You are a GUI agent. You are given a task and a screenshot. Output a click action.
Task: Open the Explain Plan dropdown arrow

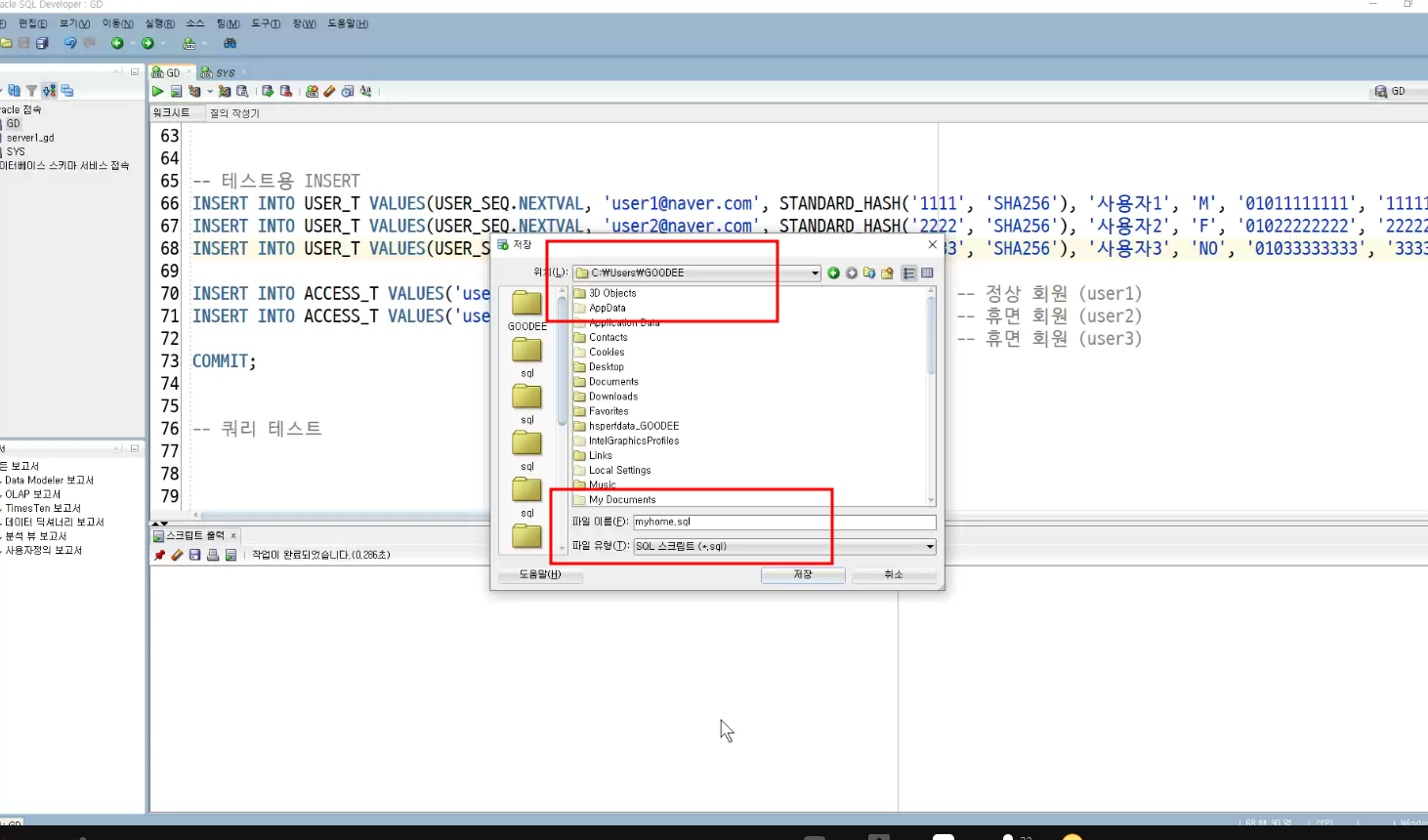[x=209, y=91]
